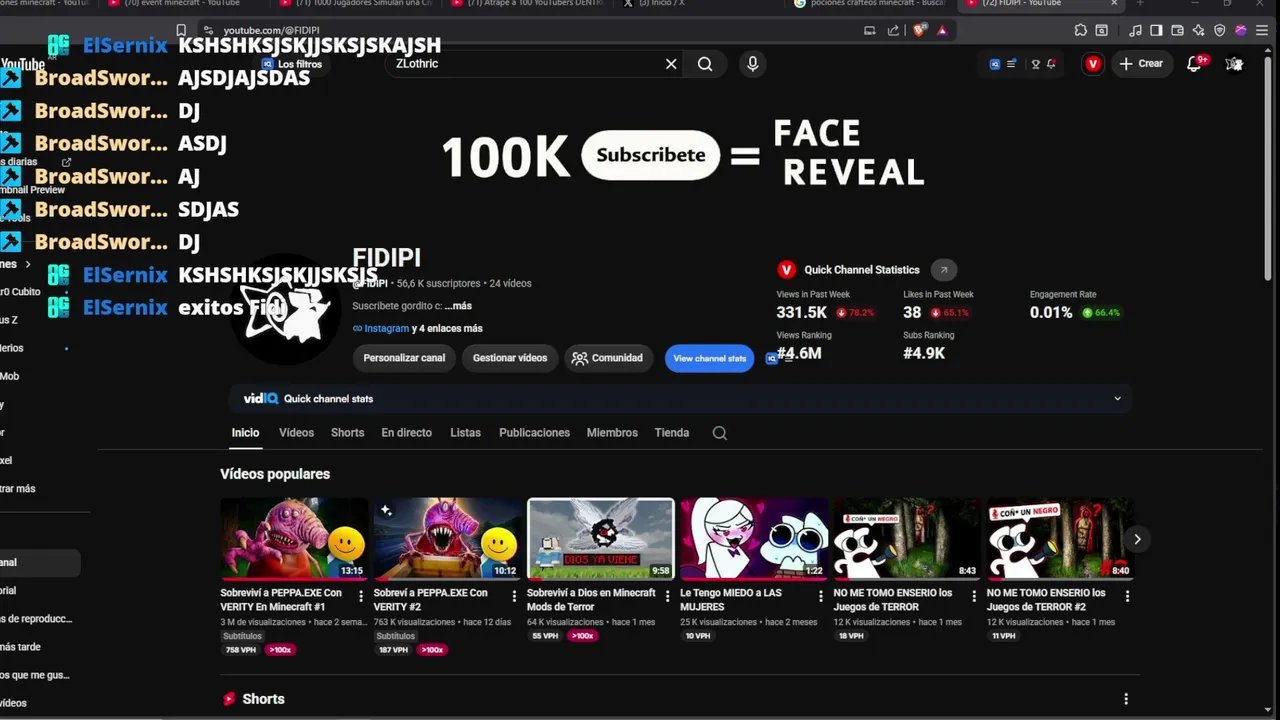Open the Miembros tab

(612, 433)
